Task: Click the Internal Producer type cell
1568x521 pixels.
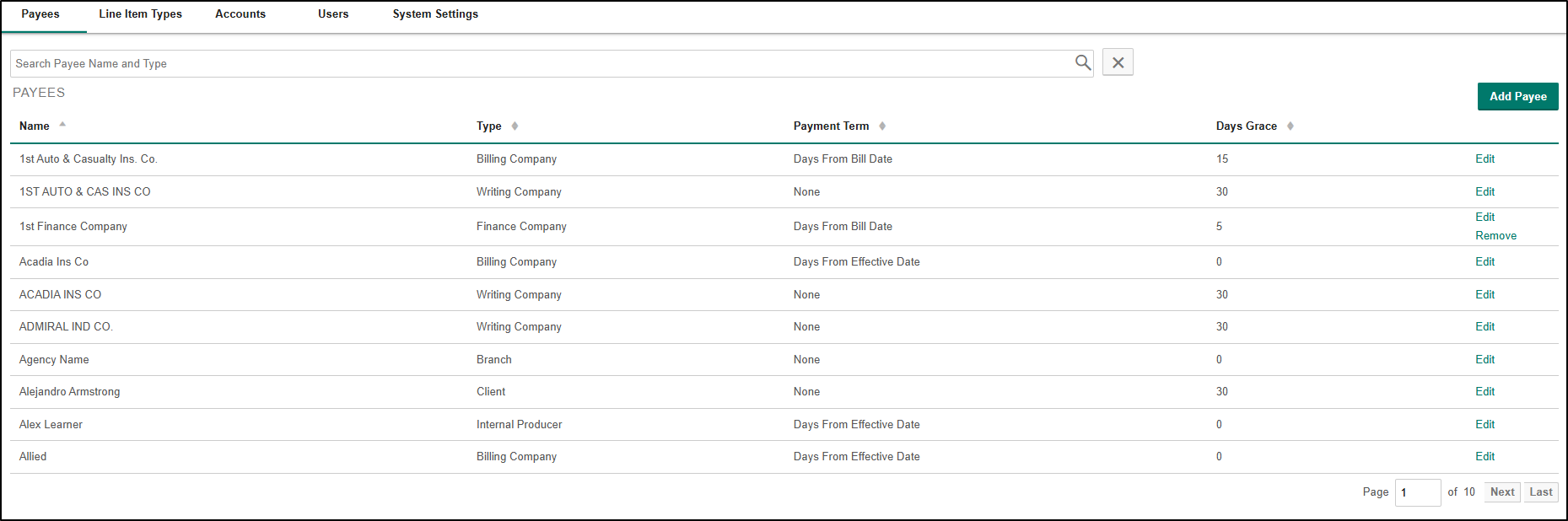Action: tap(519, 424)
